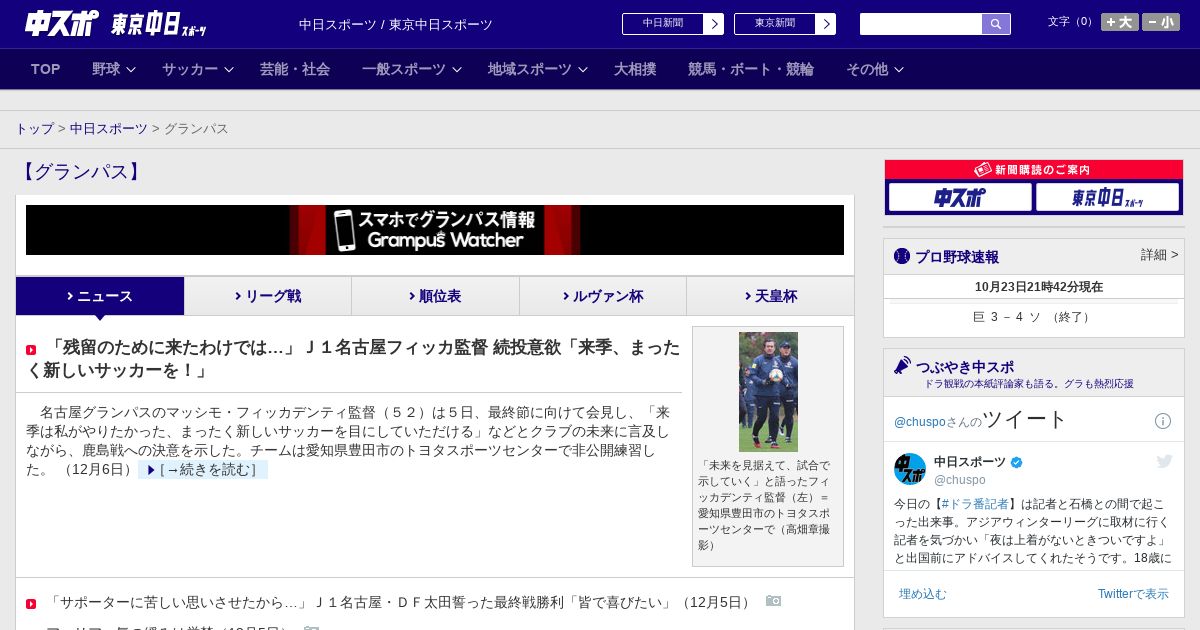
Task: Open 新聞購読のご案内 header
Action: 1034,170
